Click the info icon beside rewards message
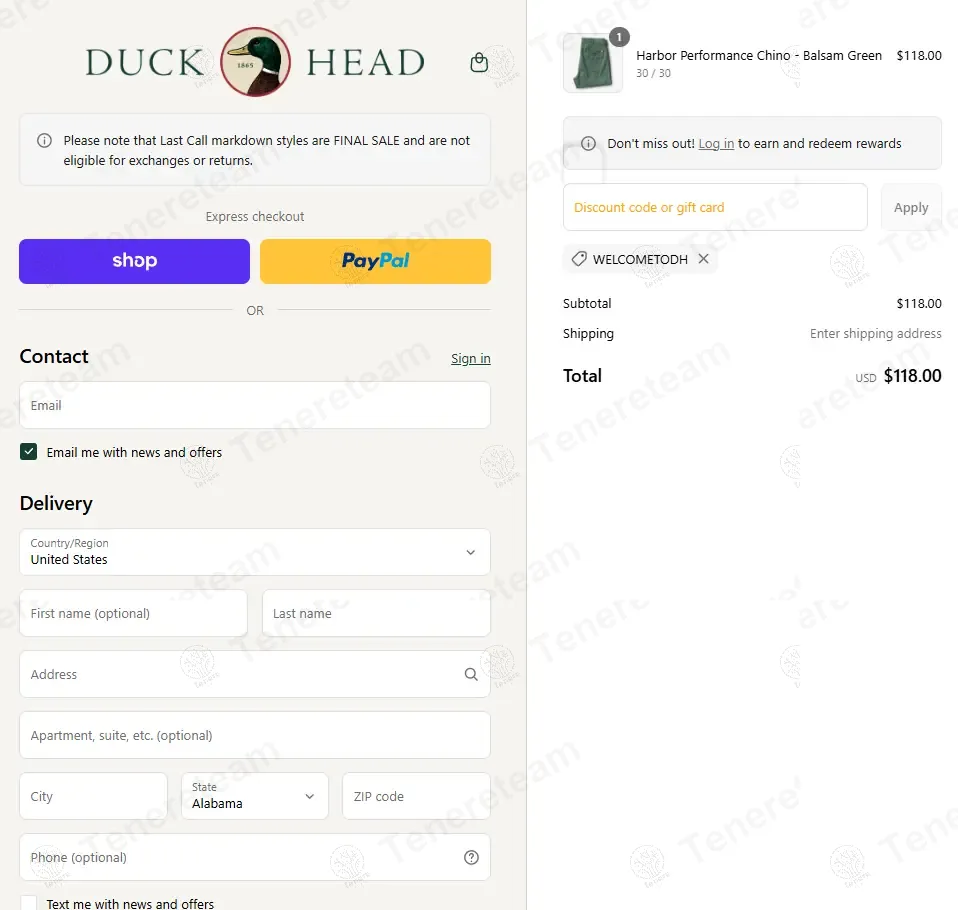 (588, 144)
